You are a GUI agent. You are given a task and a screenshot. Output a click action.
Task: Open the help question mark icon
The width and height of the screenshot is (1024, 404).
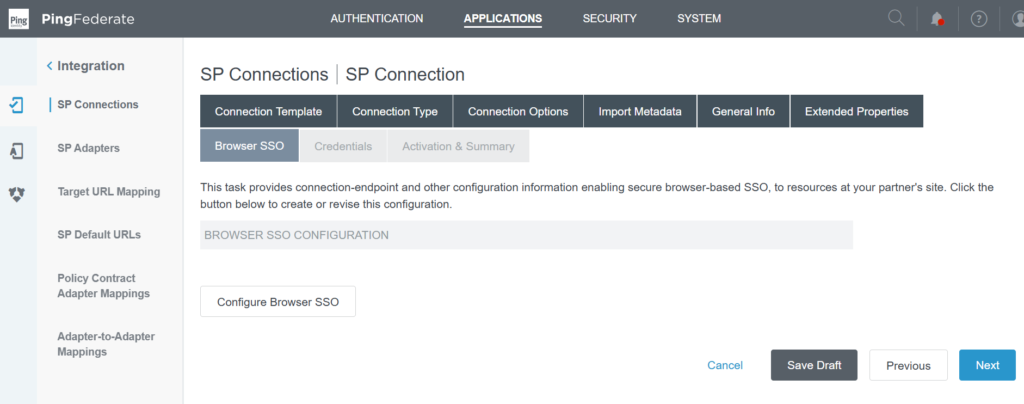[x=978, y=19]
